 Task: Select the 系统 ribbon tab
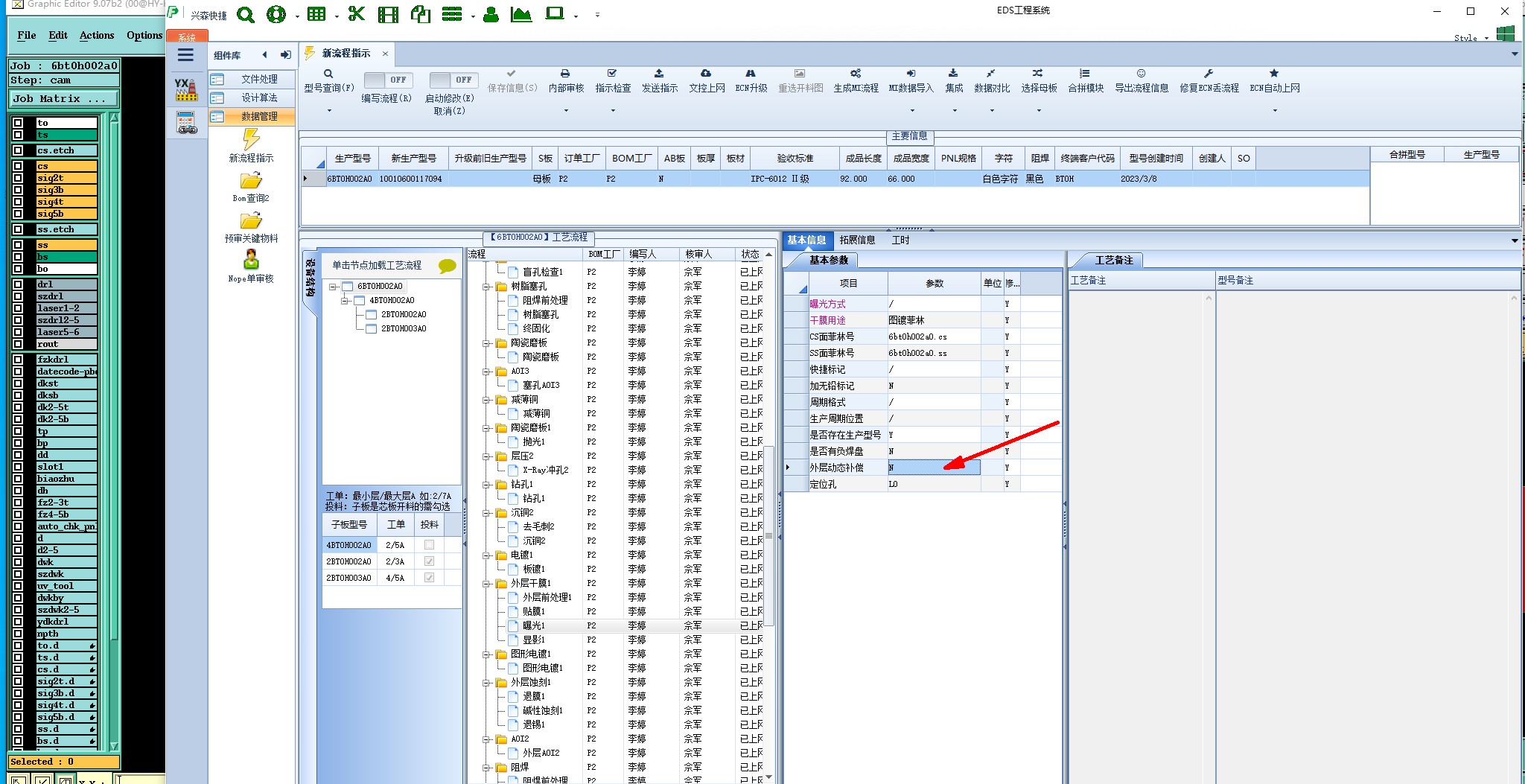187,37
